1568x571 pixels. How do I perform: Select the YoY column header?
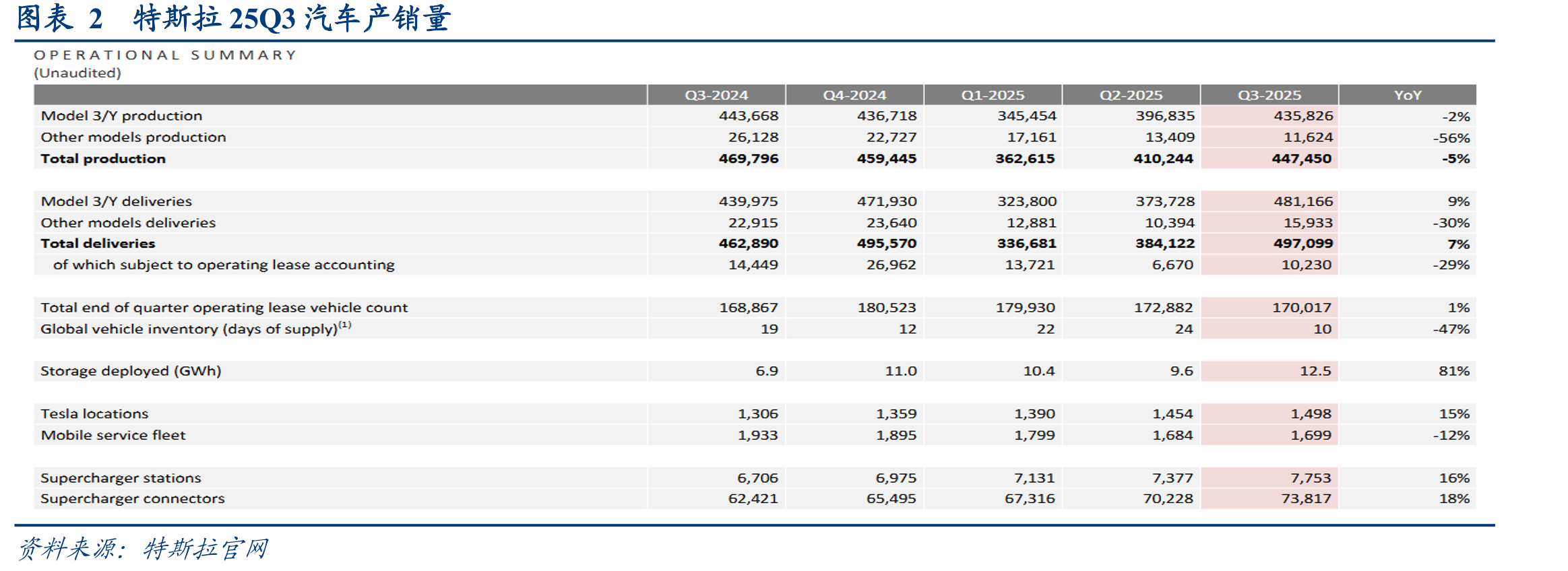tap(1408, 95)
